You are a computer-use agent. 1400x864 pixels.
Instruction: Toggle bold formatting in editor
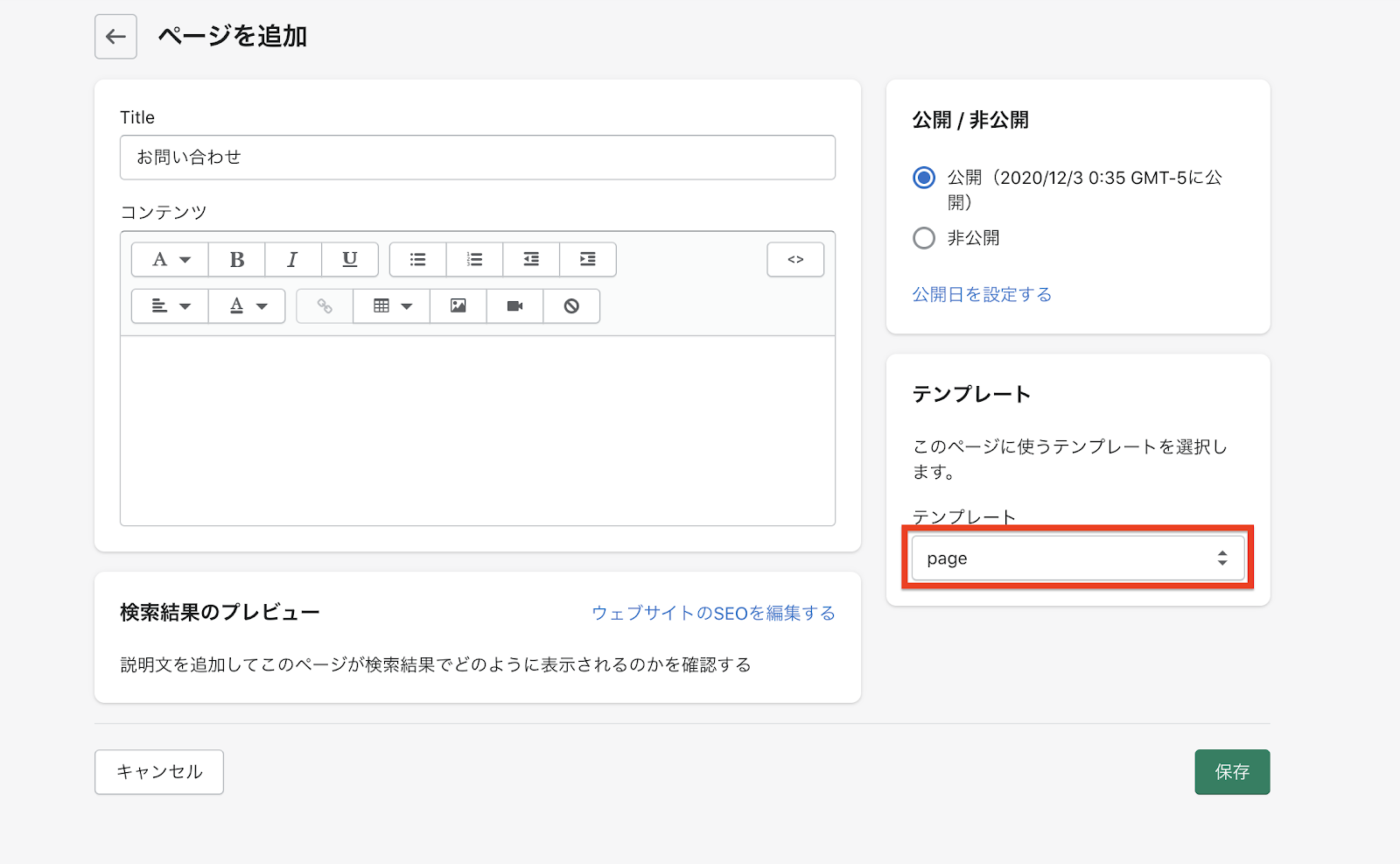tap(236, 260)
